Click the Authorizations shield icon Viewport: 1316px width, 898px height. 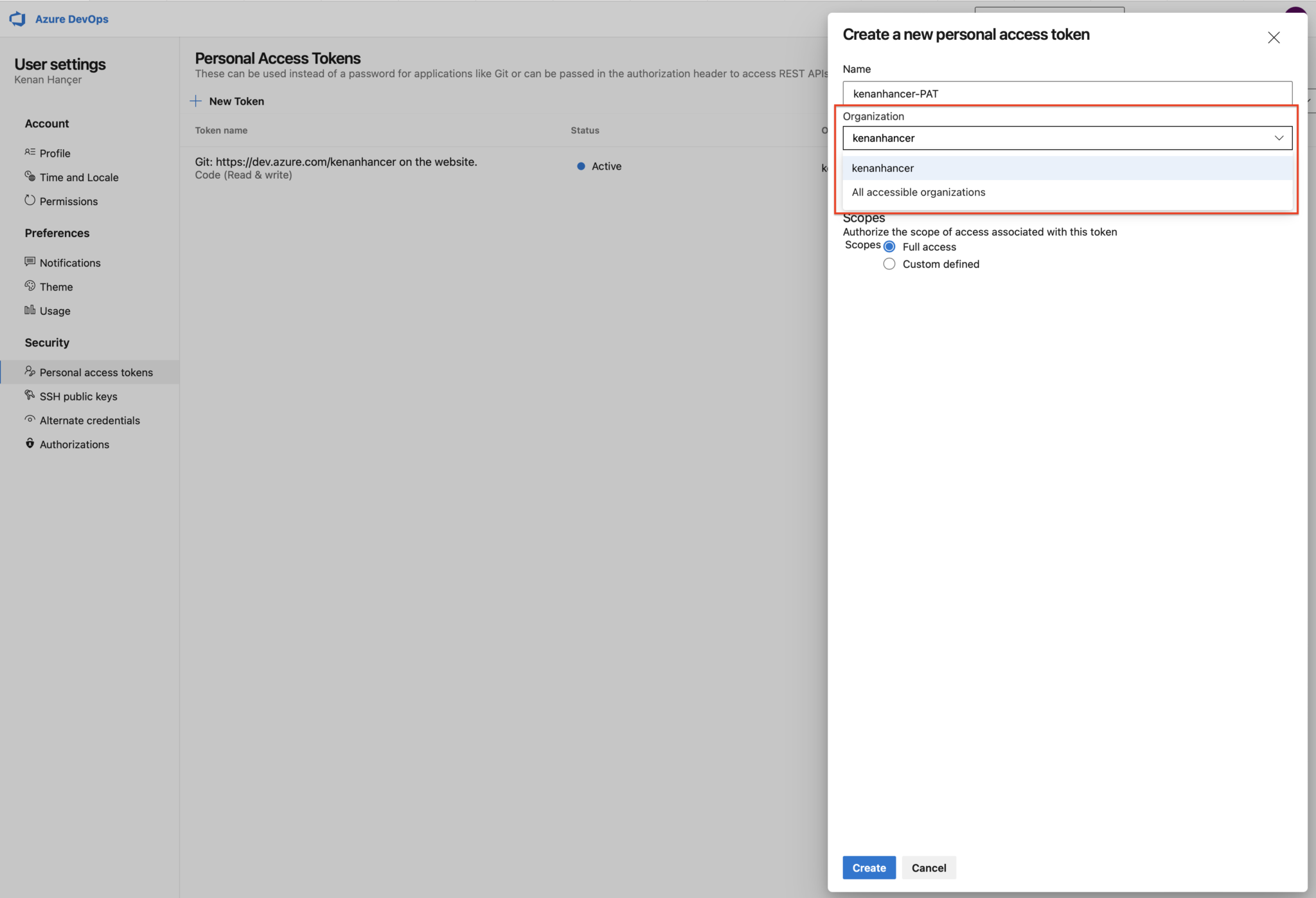(30, 444)
